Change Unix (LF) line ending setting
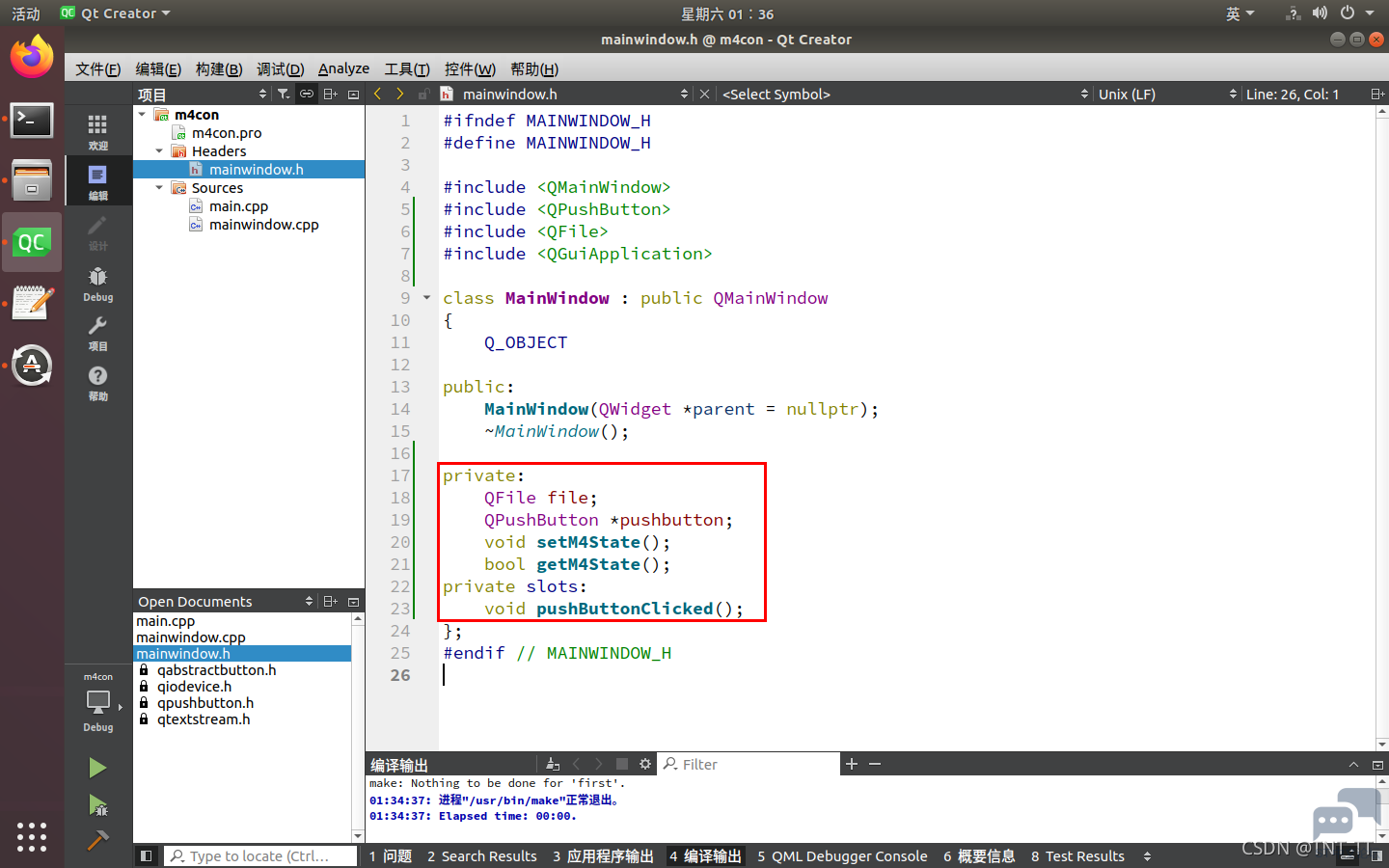 pyautogui.click(x=1167, y=94)
